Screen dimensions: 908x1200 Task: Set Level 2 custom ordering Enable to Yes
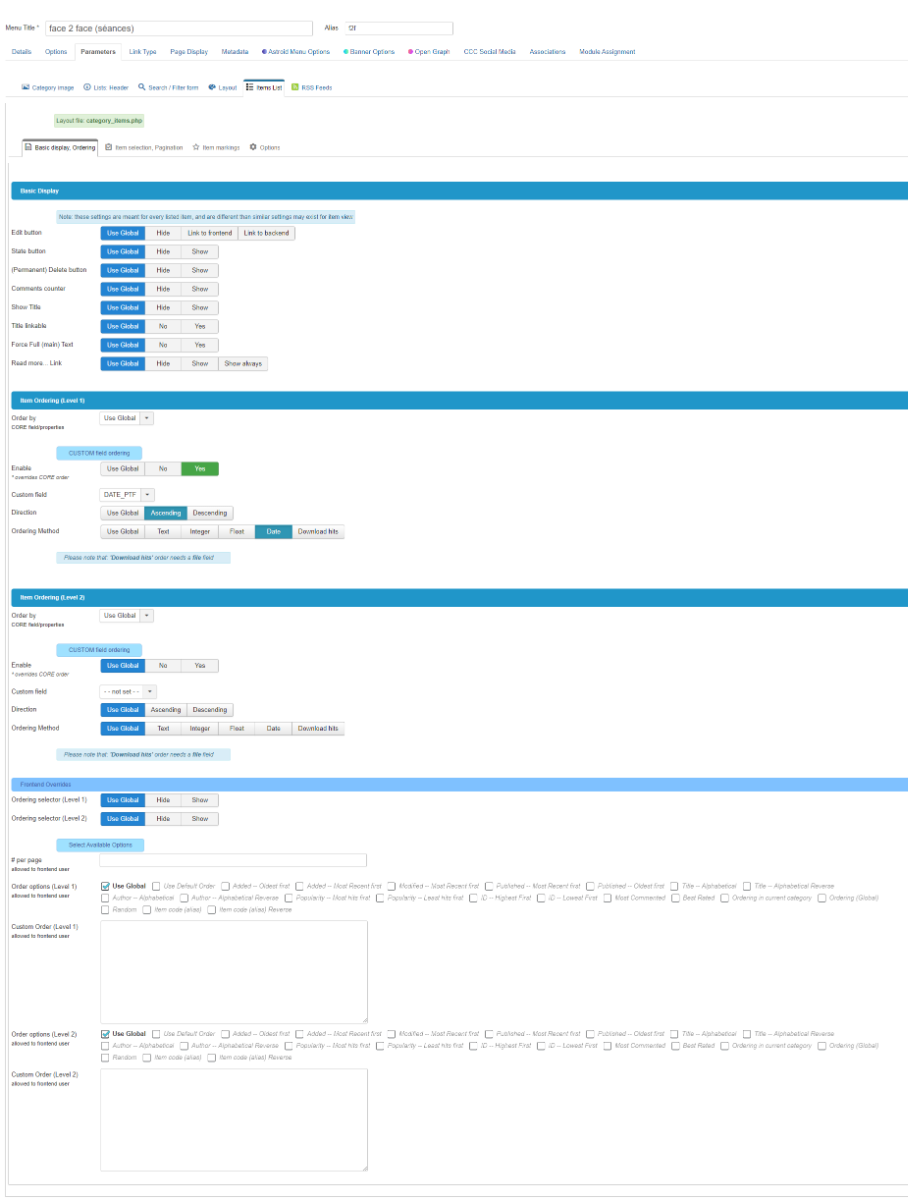pyautogui.click(x=200, y=666)
